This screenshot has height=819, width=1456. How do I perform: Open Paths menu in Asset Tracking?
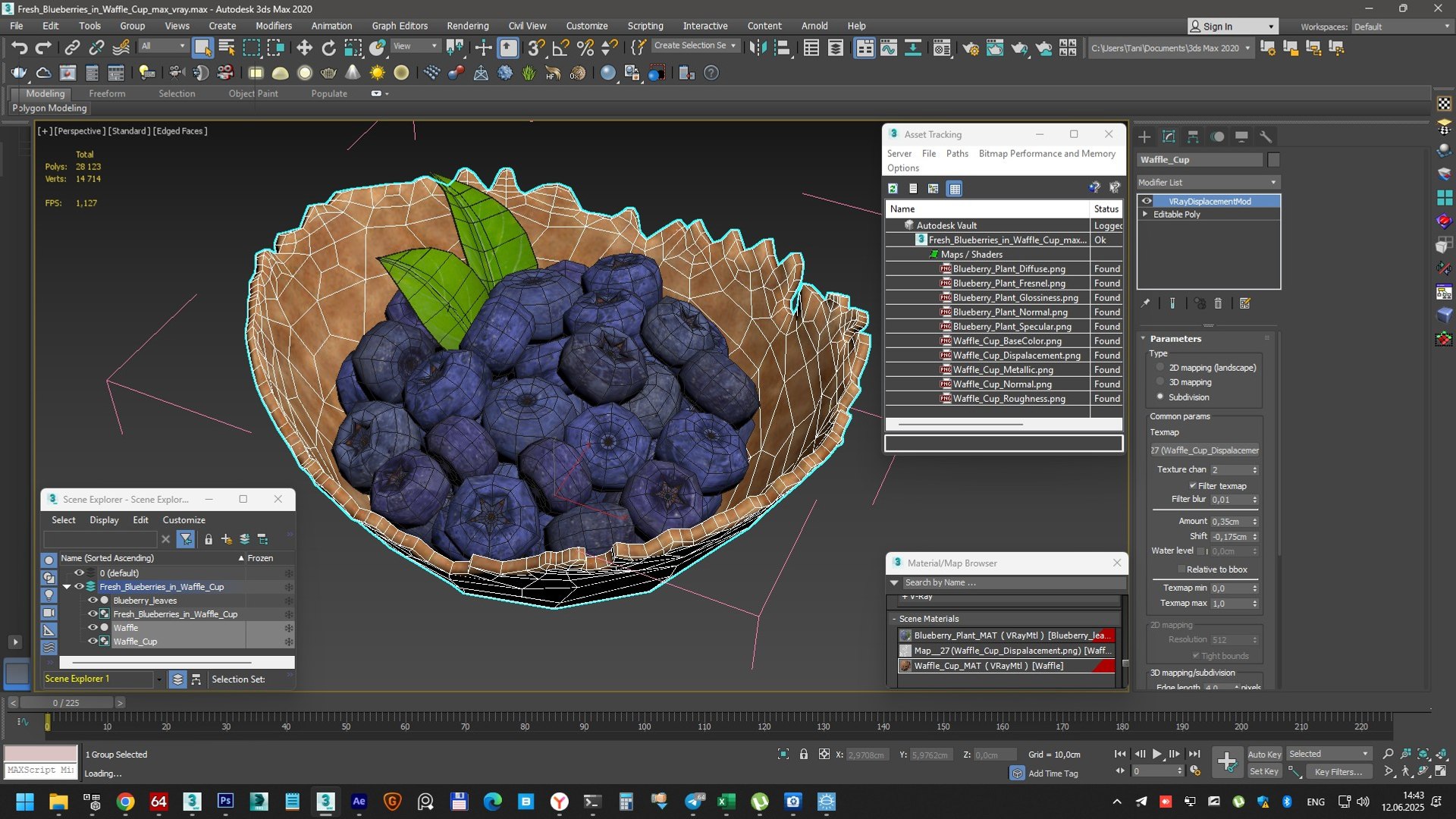point(957,153)
